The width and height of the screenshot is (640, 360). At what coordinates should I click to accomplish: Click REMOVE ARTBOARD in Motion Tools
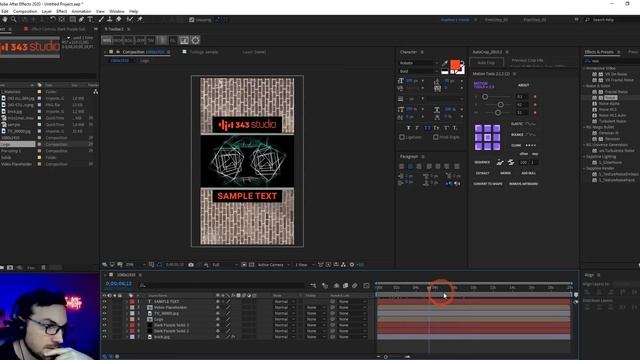(524, 184)
